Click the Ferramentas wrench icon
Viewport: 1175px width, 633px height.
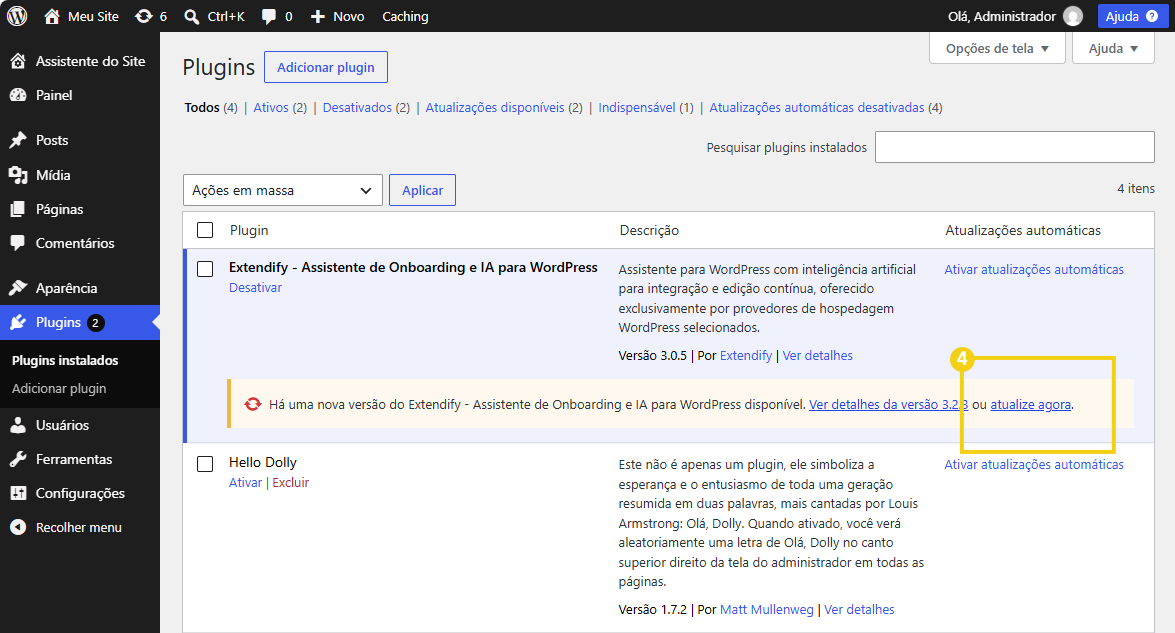point(18,459)
